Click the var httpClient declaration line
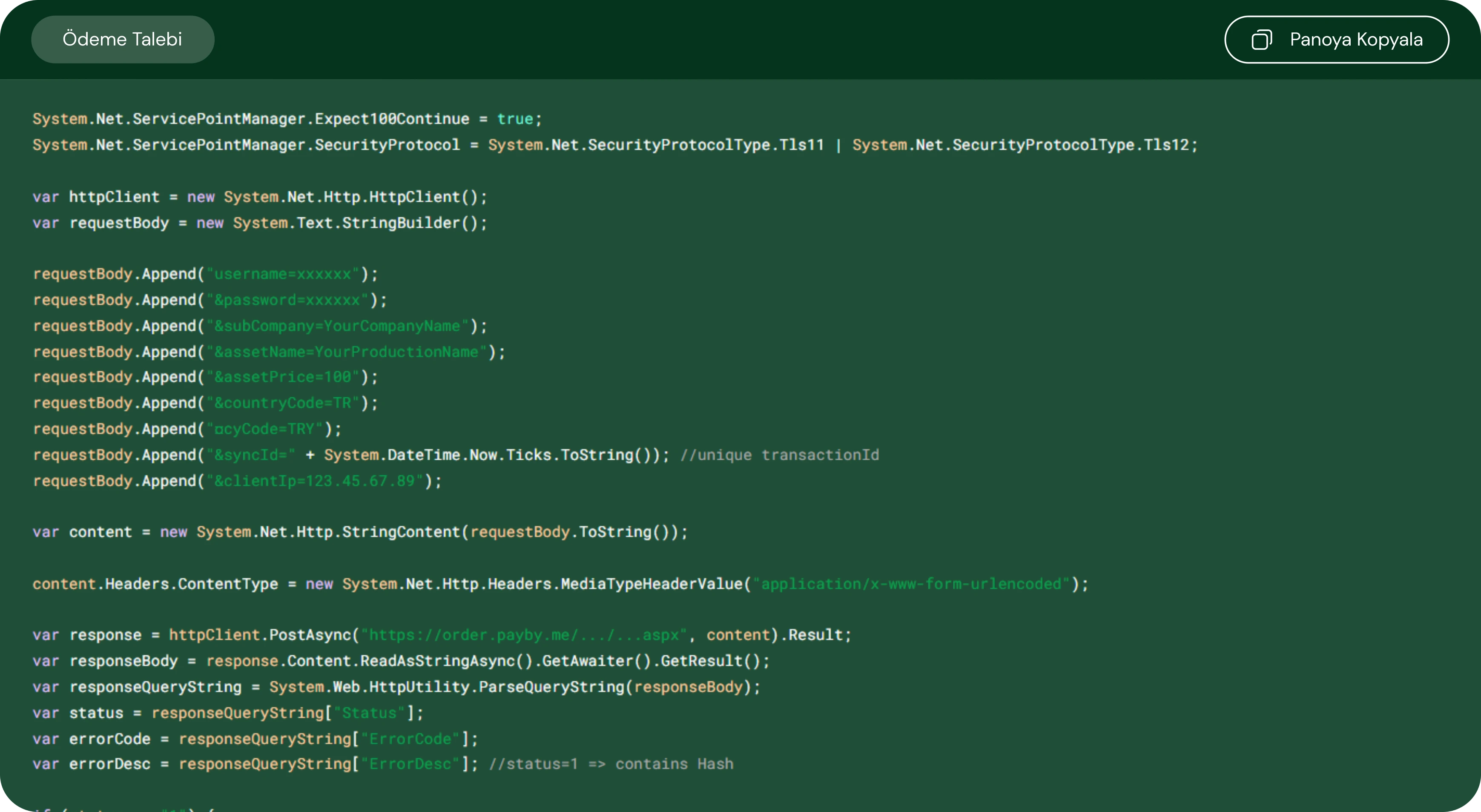Screen dimensions: 1481x812 (x=260, y=197)
